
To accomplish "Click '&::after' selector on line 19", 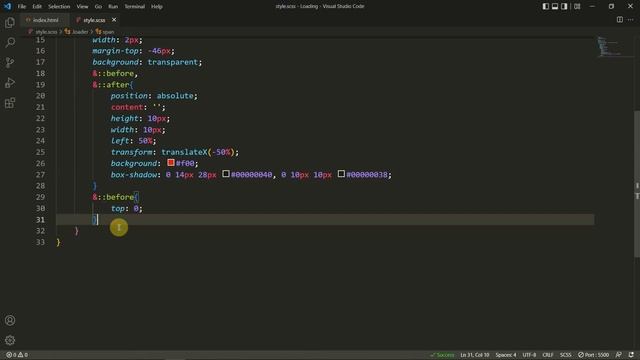I will (111, 85).
